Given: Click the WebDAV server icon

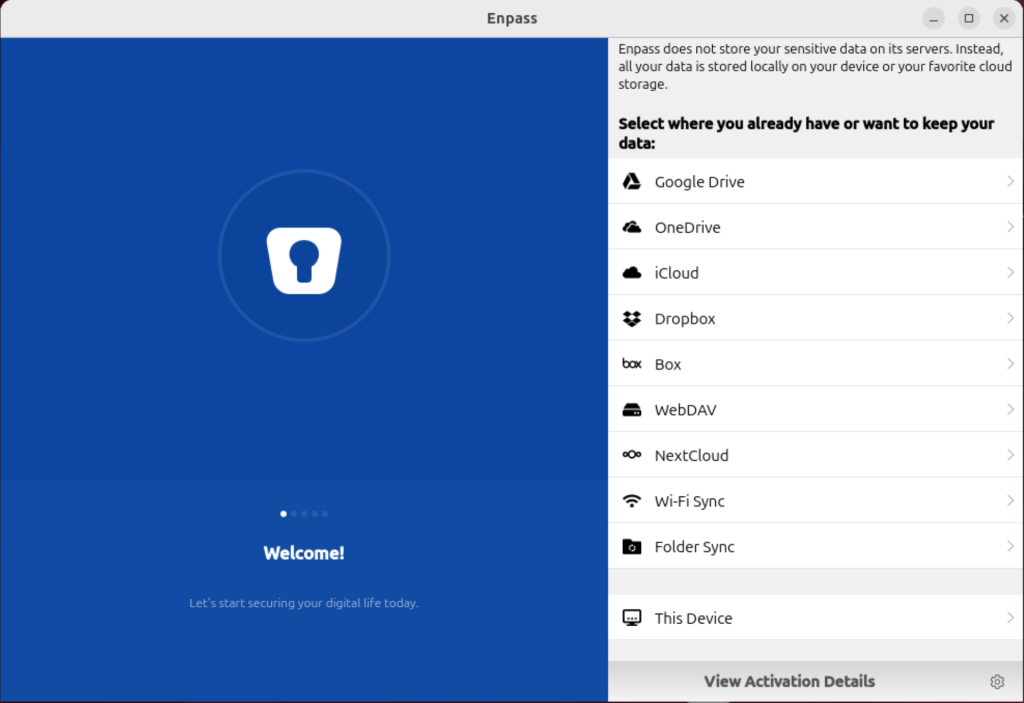Looking at the screenshot, I should 631,409.
